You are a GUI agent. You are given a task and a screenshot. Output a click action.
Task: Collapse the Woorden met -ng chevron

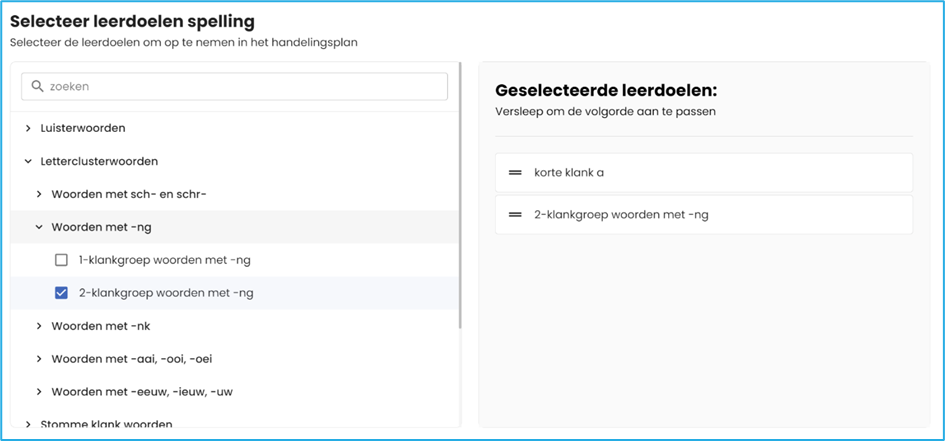39,227
